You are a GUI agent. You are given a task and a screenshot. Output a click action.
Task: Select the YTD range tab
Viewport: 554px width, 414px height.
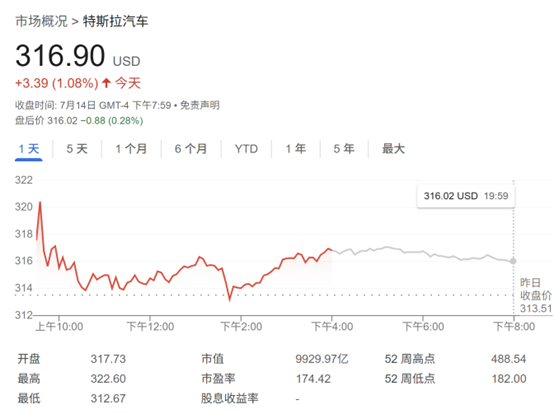point(246,149)
